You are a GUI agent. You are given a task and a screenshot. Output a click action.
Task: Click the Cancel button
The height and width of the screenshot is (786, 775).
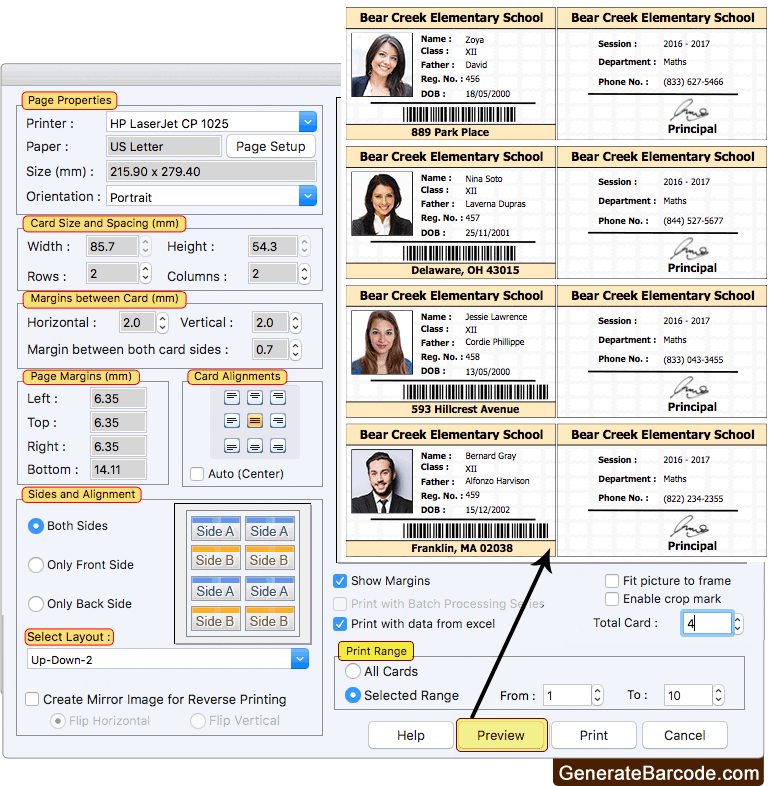pyautogui.click(x=685, y=735)
